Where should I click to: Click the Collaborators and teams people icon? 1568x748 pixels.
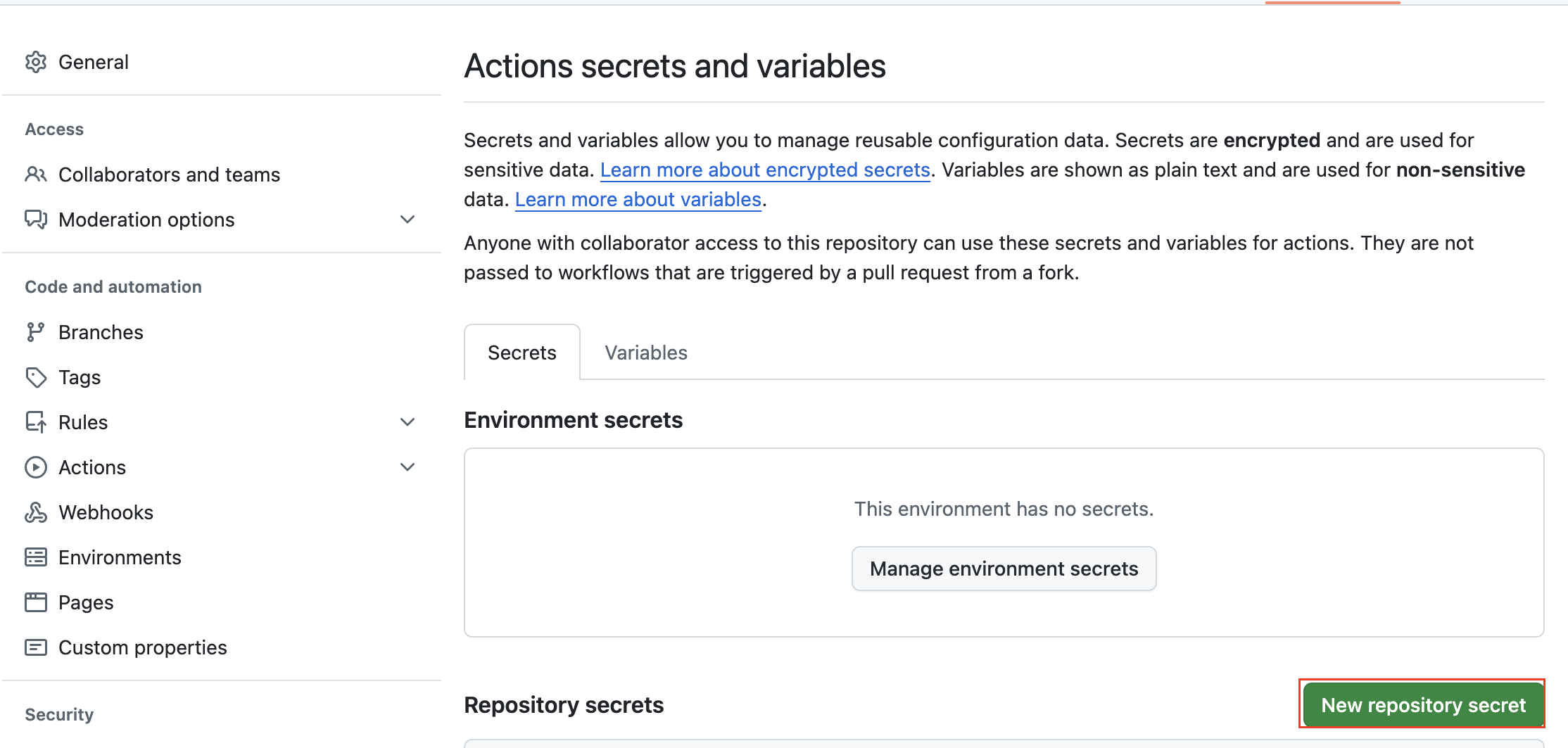pos(36,175)
